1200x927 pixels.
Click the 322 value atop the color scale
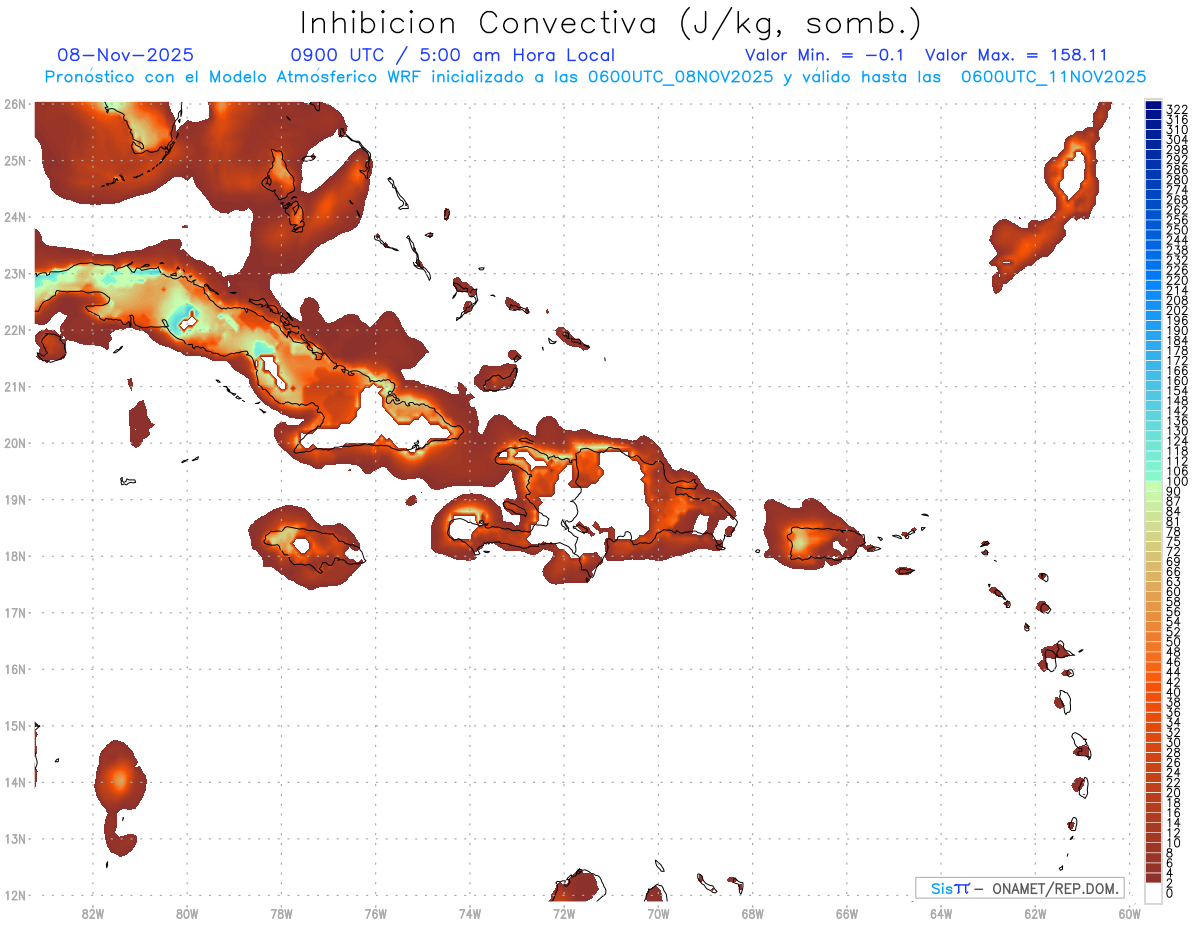1177,109
